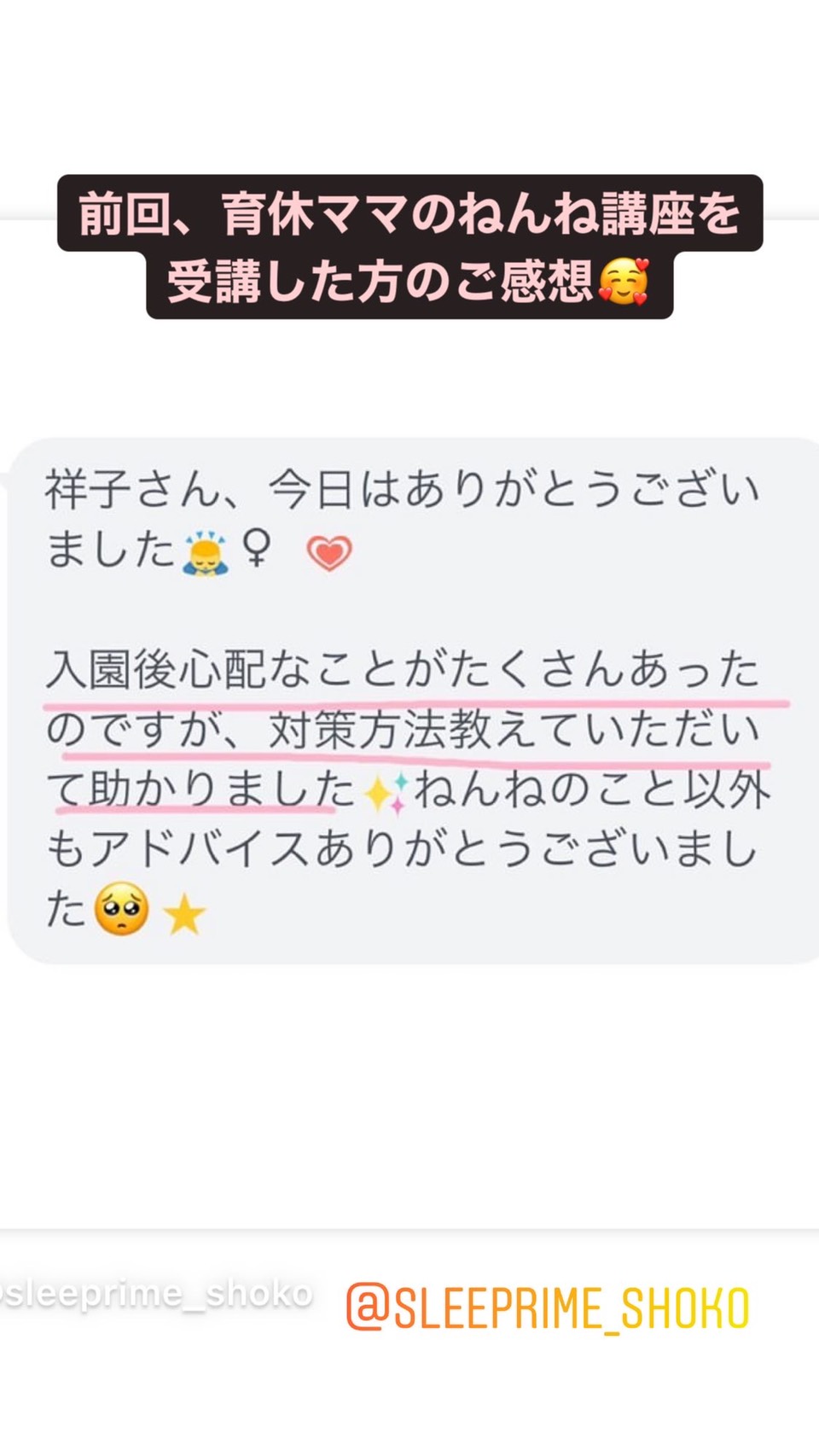
Task: Tap the title line 前回、育休ママのねんね講座を
Action: [409, 213]
